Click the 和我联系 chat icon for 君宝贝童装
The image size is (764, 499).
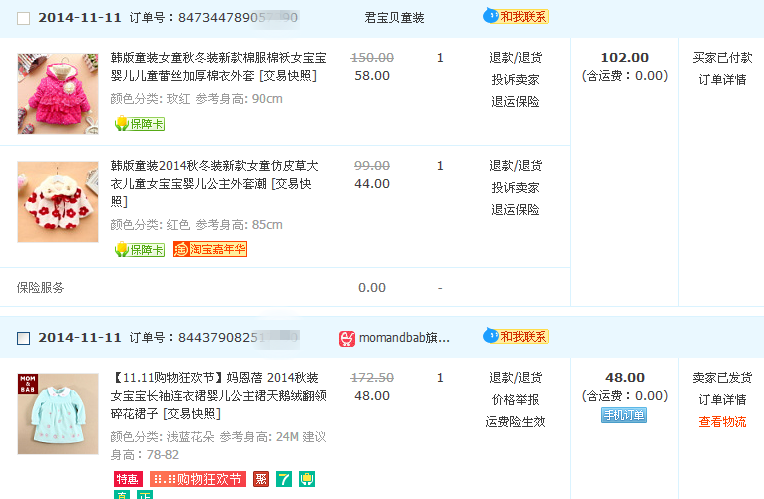515,17
